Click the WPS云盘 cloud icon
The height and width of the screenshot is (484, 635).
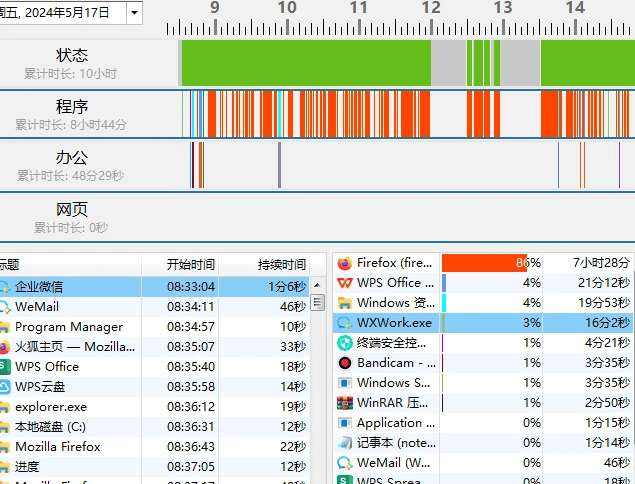(4, 386)
